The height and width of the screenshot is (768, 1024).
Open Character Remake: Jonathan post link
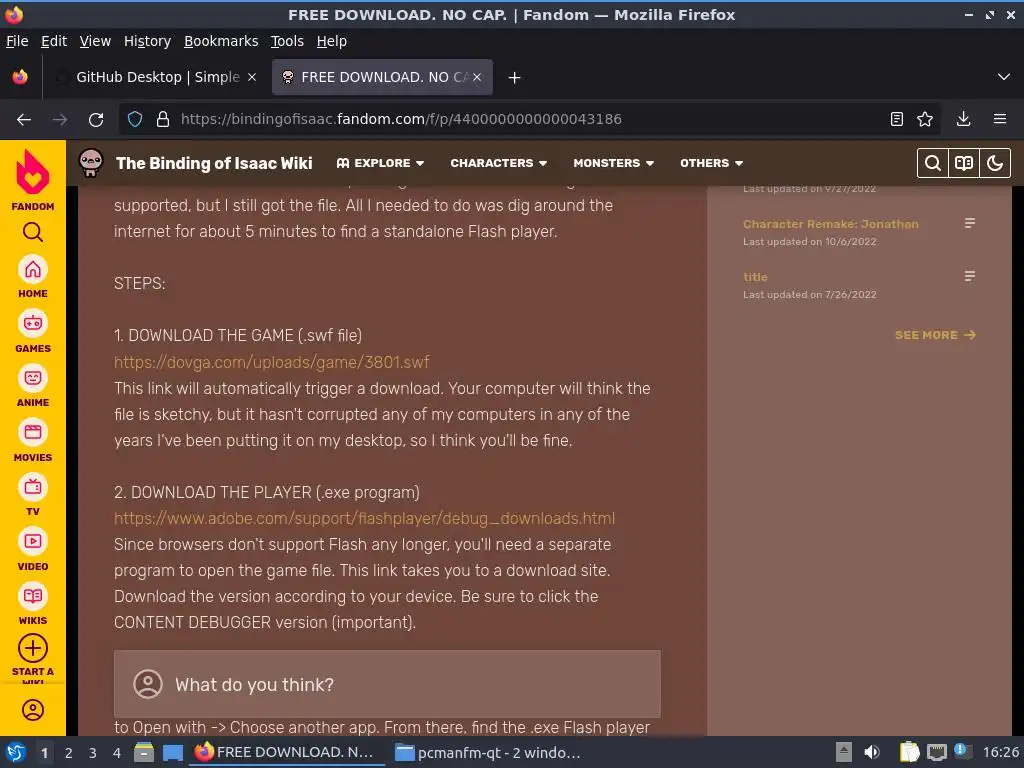pos(831,224)
